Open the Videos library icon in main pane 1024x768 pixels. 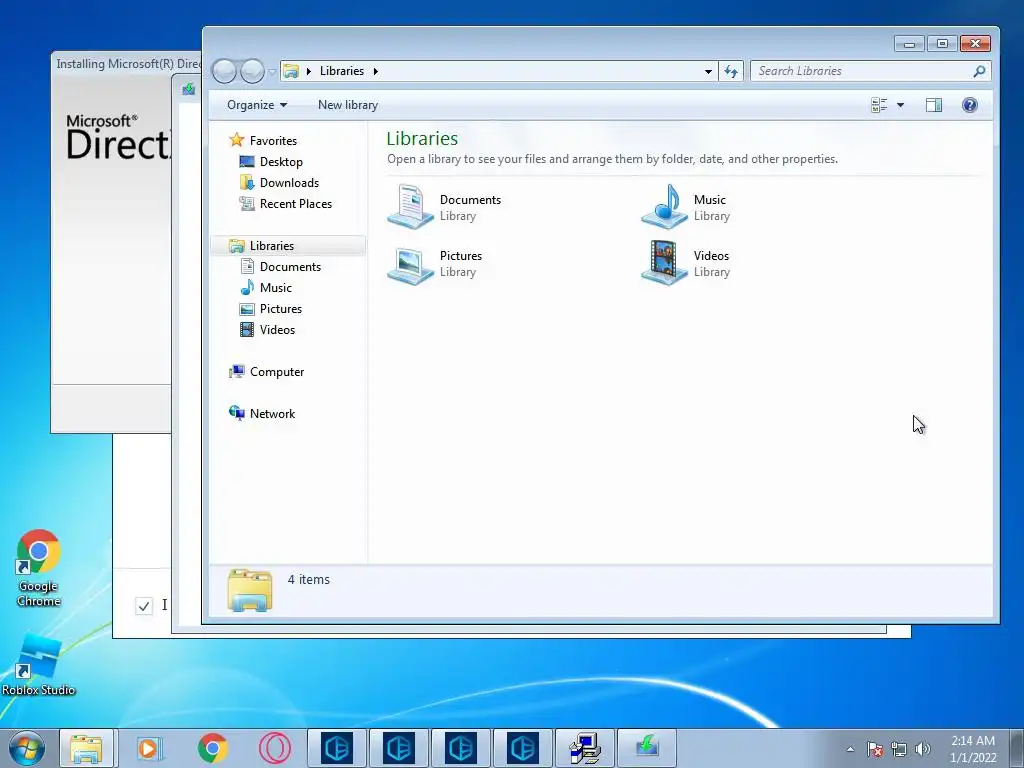[664, 263]
